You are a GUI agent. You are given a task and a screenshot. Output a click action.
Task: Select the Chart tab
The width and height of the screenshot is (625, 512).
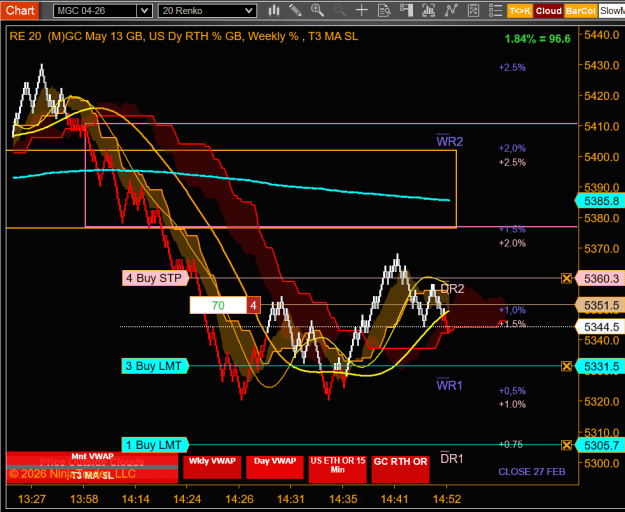pos(20,10)
